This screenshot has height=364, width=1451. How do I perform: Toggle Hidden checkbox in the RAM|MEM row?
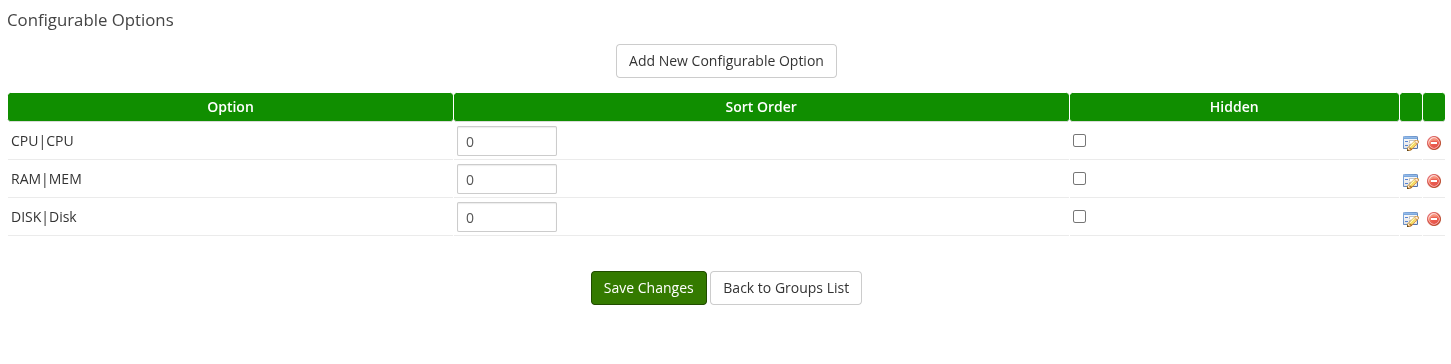(x=1079, y=179)
